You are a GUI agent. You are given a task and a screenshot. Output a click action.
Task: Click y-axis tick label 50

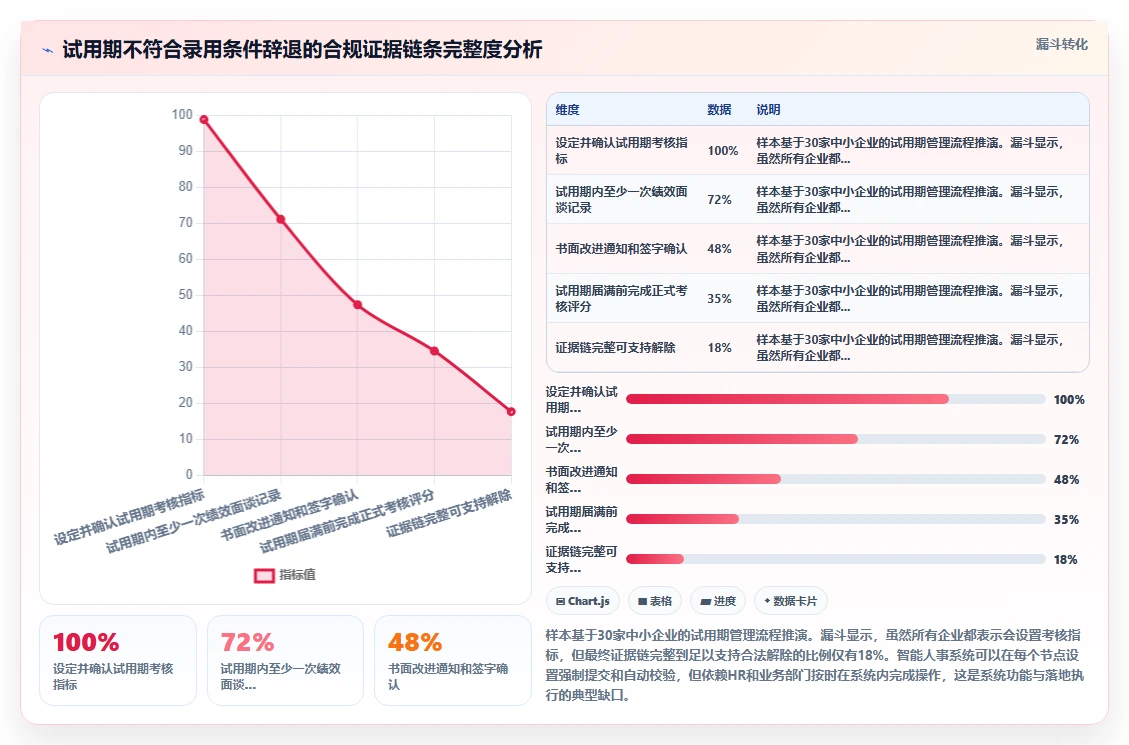(186, 294)
